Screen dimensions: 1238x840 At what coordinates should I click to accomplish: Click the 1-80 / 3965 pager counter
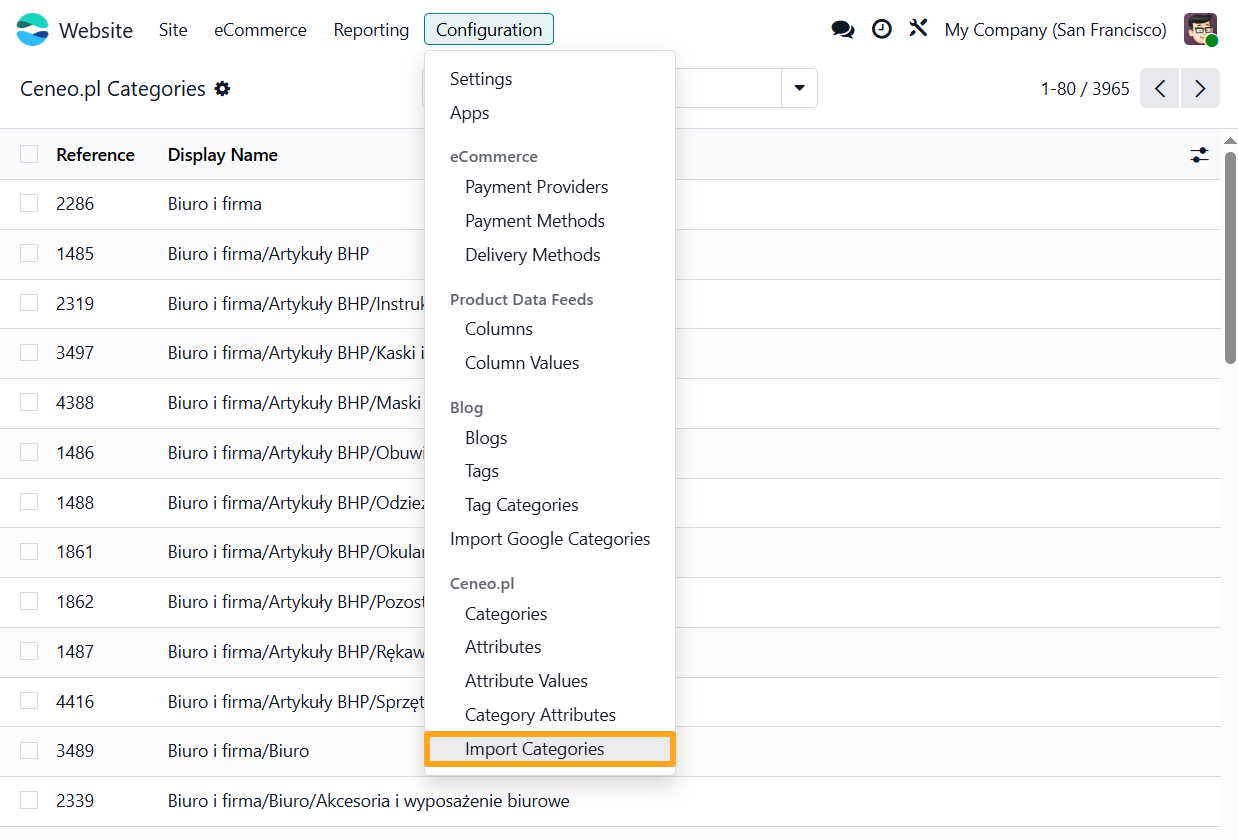[1085, 89]
